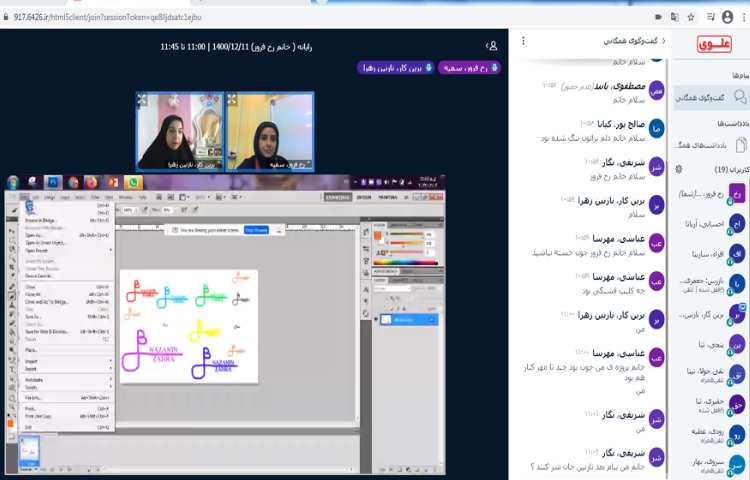Select the Move tool in Photoshop toolbox
Screen dimensions: 750x480
(11, 230)
